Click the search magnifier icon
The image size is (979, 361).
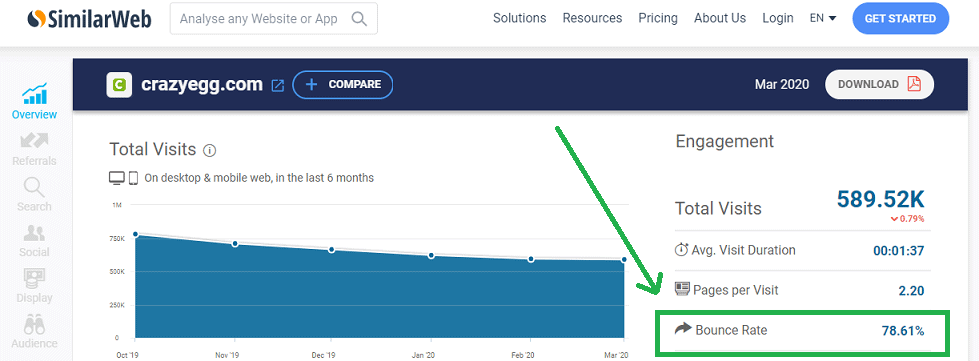point(359,19)
